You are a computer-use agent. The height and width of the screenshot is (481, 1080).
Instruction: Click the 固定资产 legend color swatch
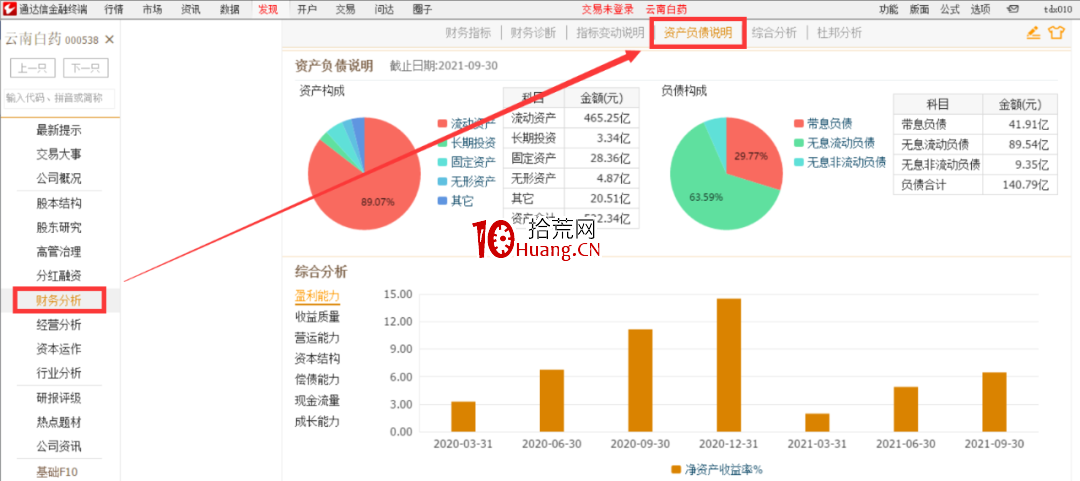[442, 163]
